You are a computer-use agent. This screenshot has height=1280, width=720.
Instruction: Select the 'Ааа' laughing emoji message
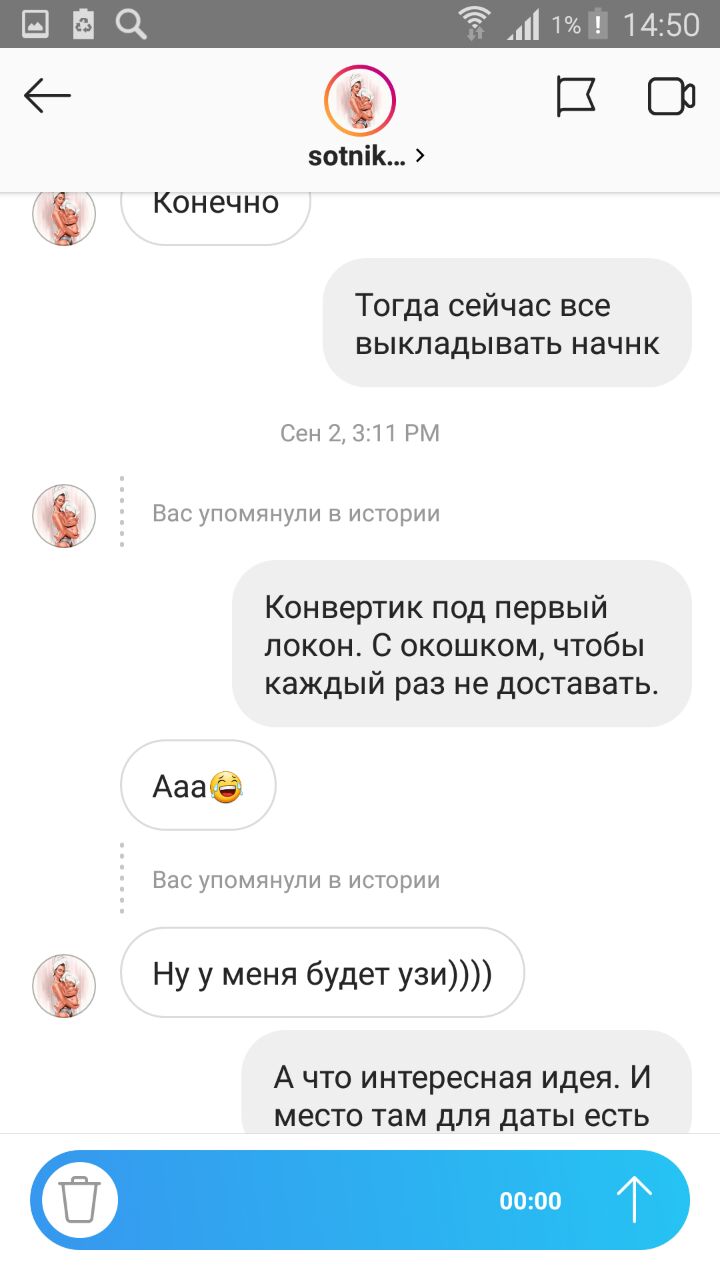pyautogui.click(x=198, y=786)
